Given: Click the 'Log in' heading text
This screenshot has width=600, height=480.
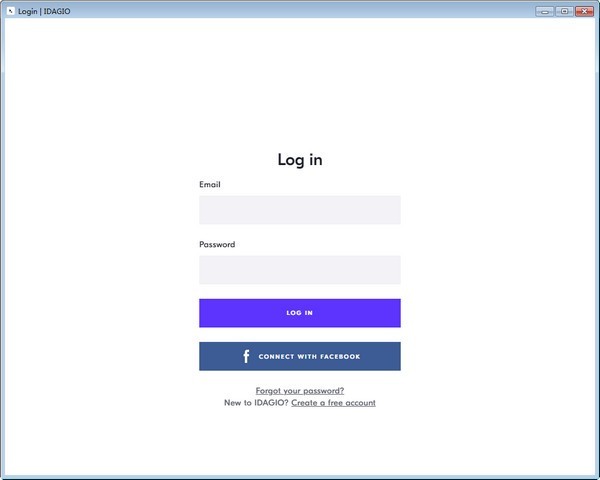Looking at the screenshot, I should coord(300,160).
